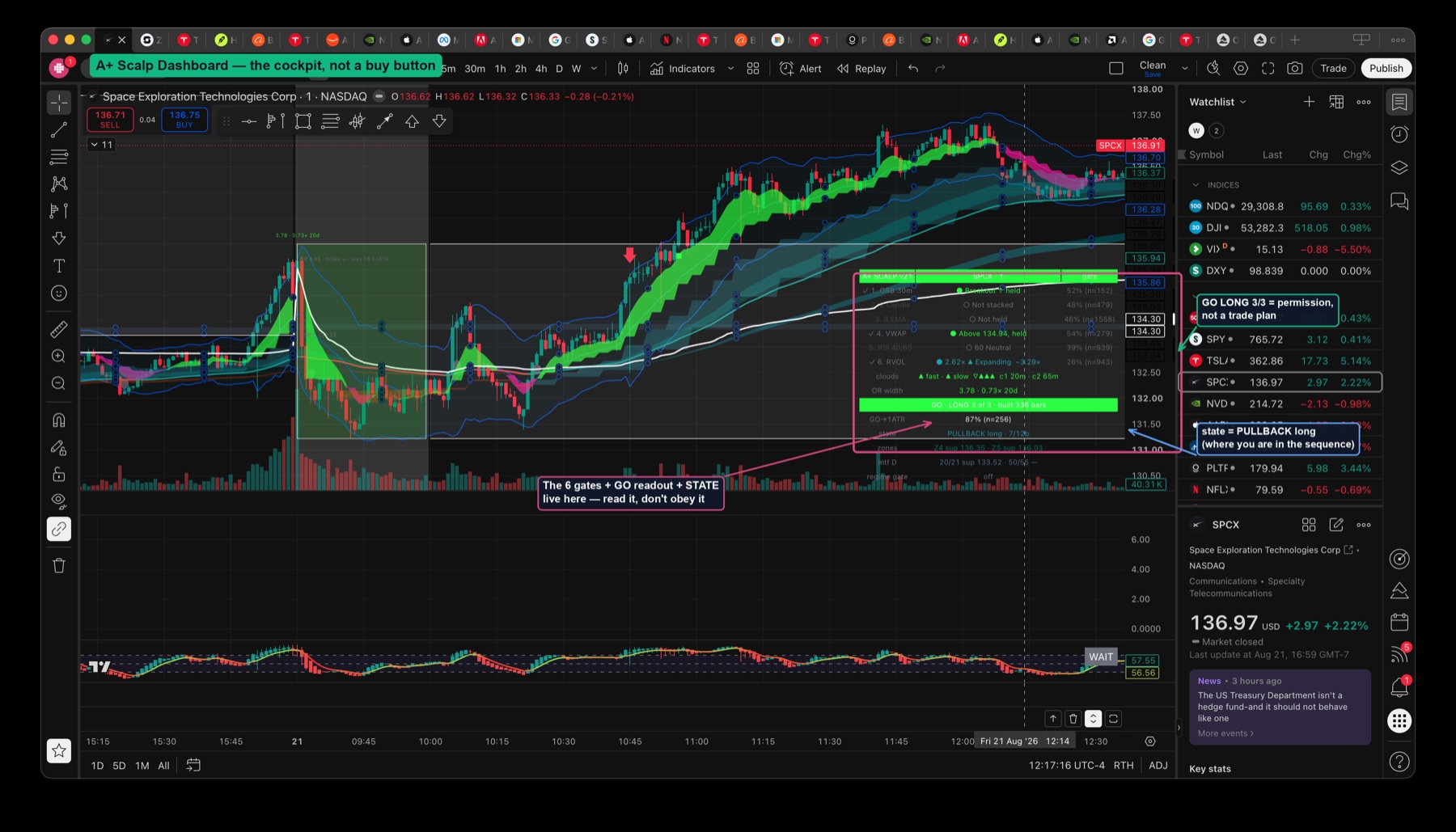Open the object tree layers icon

coord(1399,167)
